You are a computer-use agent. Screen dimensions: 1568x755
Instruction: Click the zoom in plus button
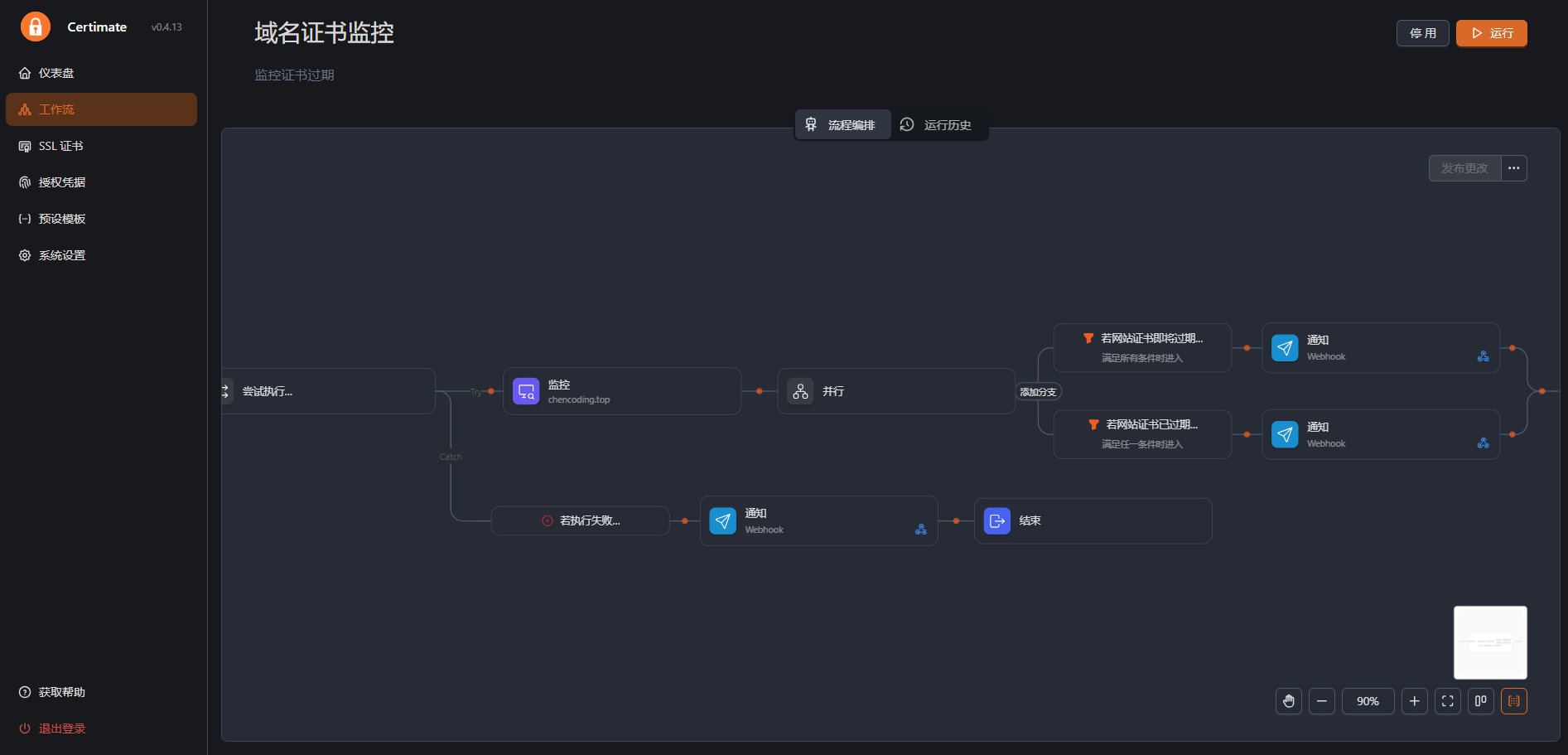(1414, 701)
